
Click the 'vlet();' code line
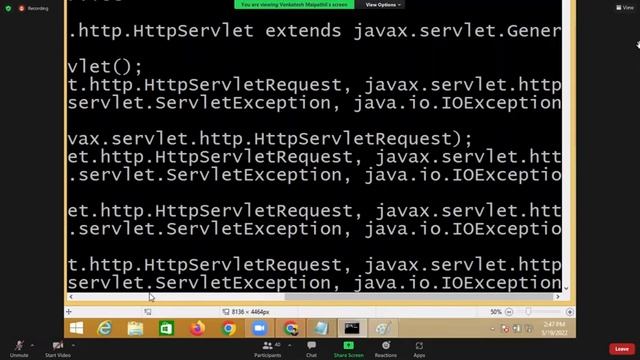pyautogui.click(x=105, y=67)
